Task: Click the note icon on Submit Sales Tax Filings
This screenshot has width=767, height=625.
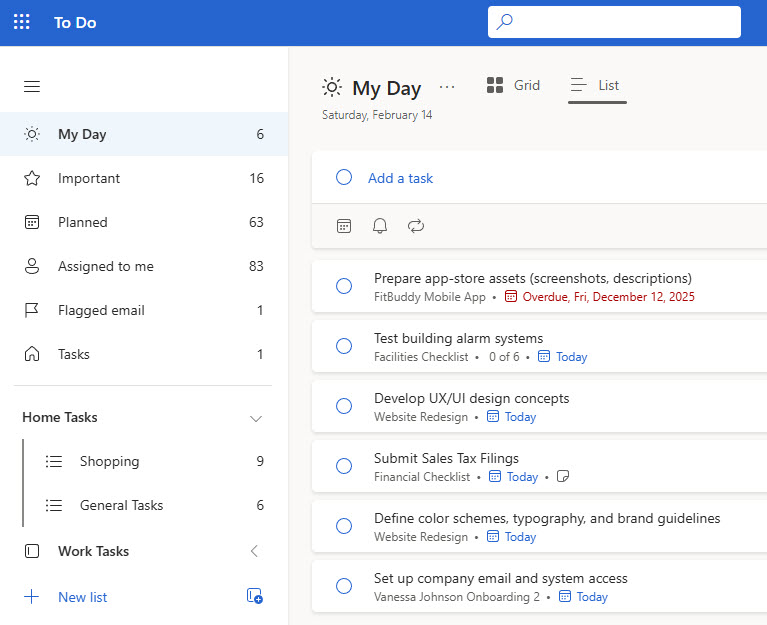Action: 563,477
